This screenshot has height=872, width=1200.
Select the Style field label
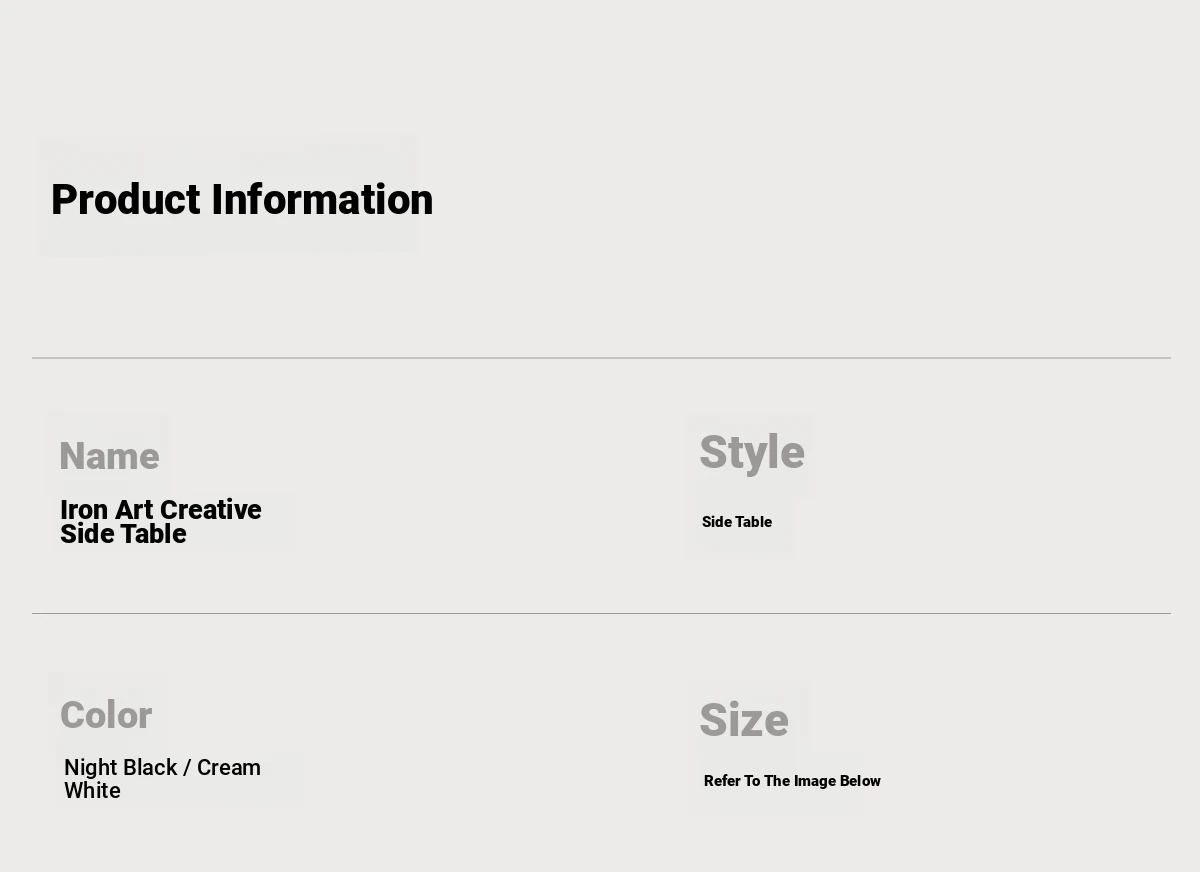pyautogui.click(x=751, y=453)
